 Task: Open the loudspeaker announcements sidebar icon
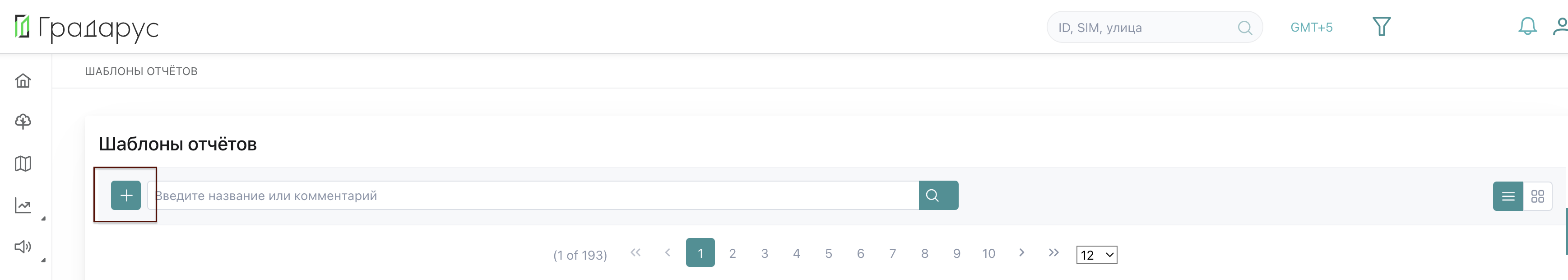coord(23,247)
